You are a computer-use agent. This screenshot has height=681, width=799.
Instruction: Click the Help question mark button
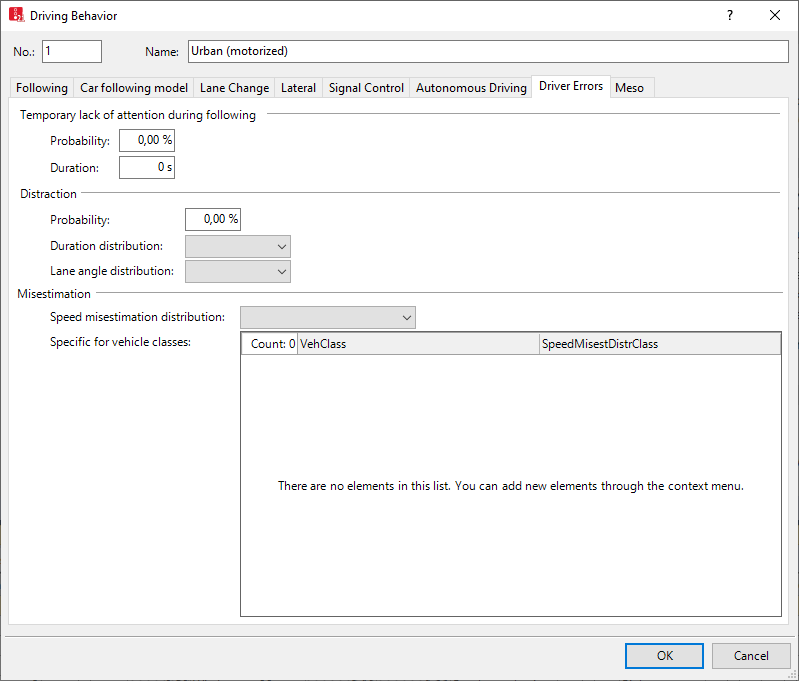[729, 16]
